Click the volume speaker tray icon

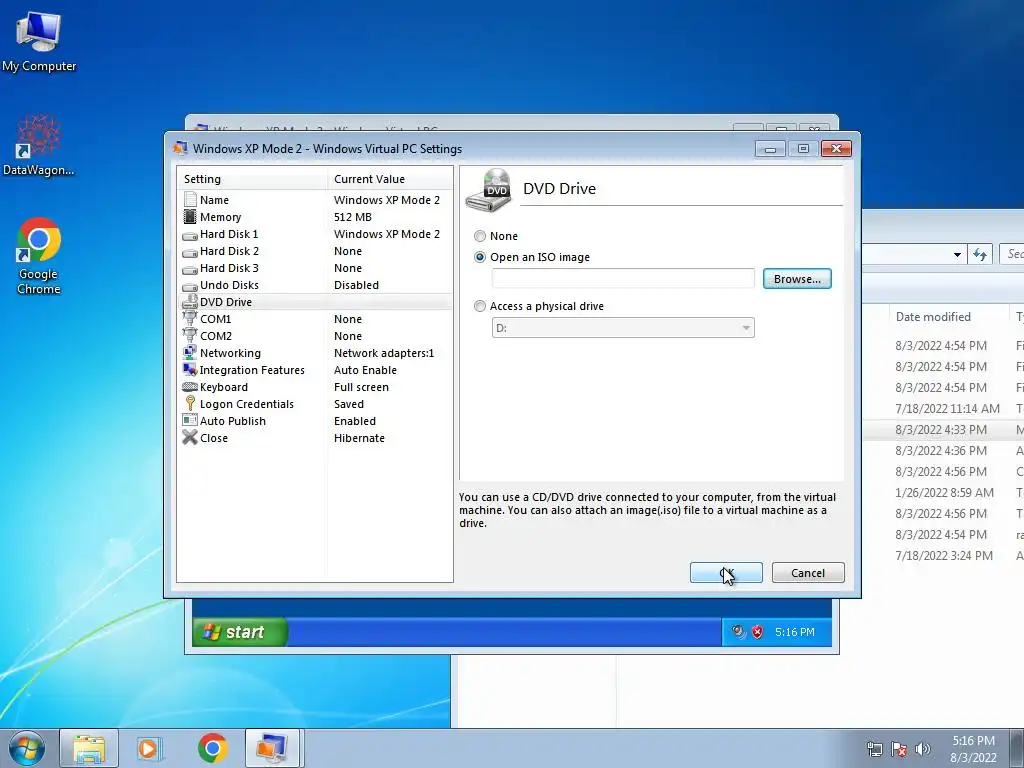(923, 749)
